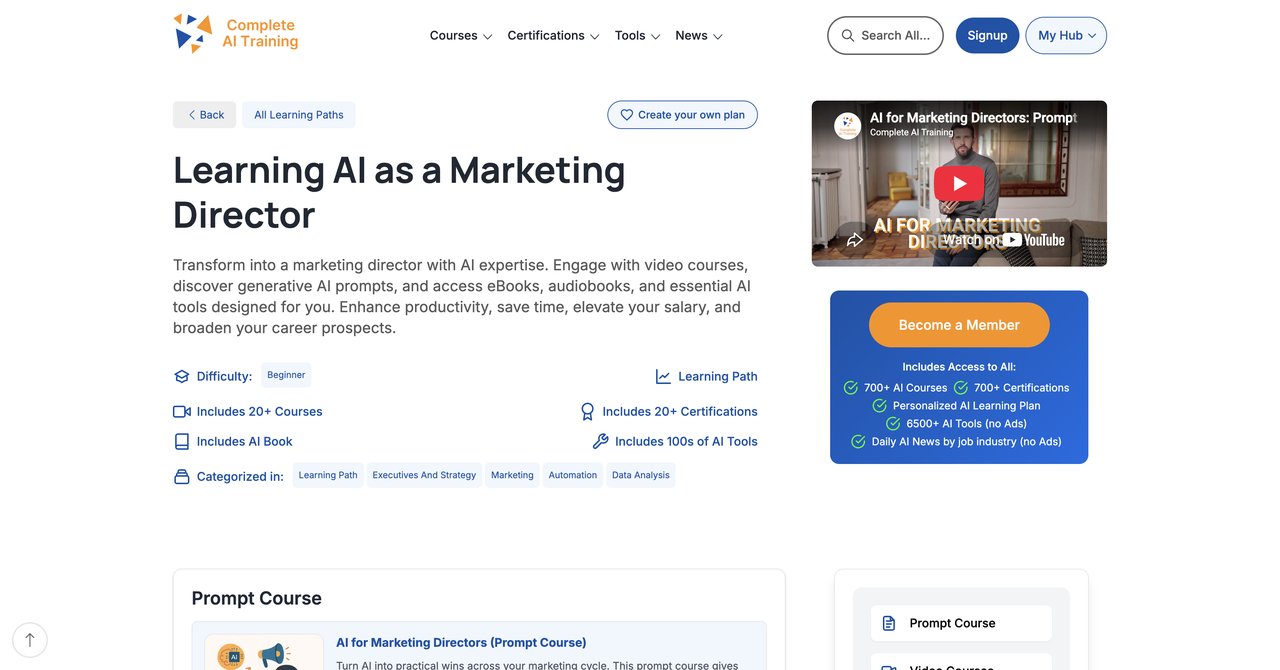Click the 700+ Certifications checkmark
Image resolution: width=1280 pixels, height=670 pixels.
point(961,388)
